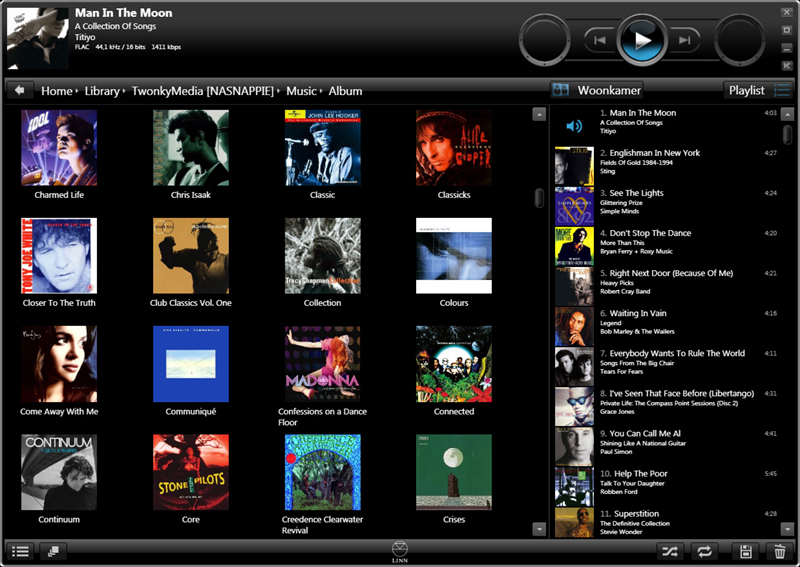The width and height of the screenshot is (800, 567).
Task: Delete playlist using the trash icon
Action: [779, 551]
